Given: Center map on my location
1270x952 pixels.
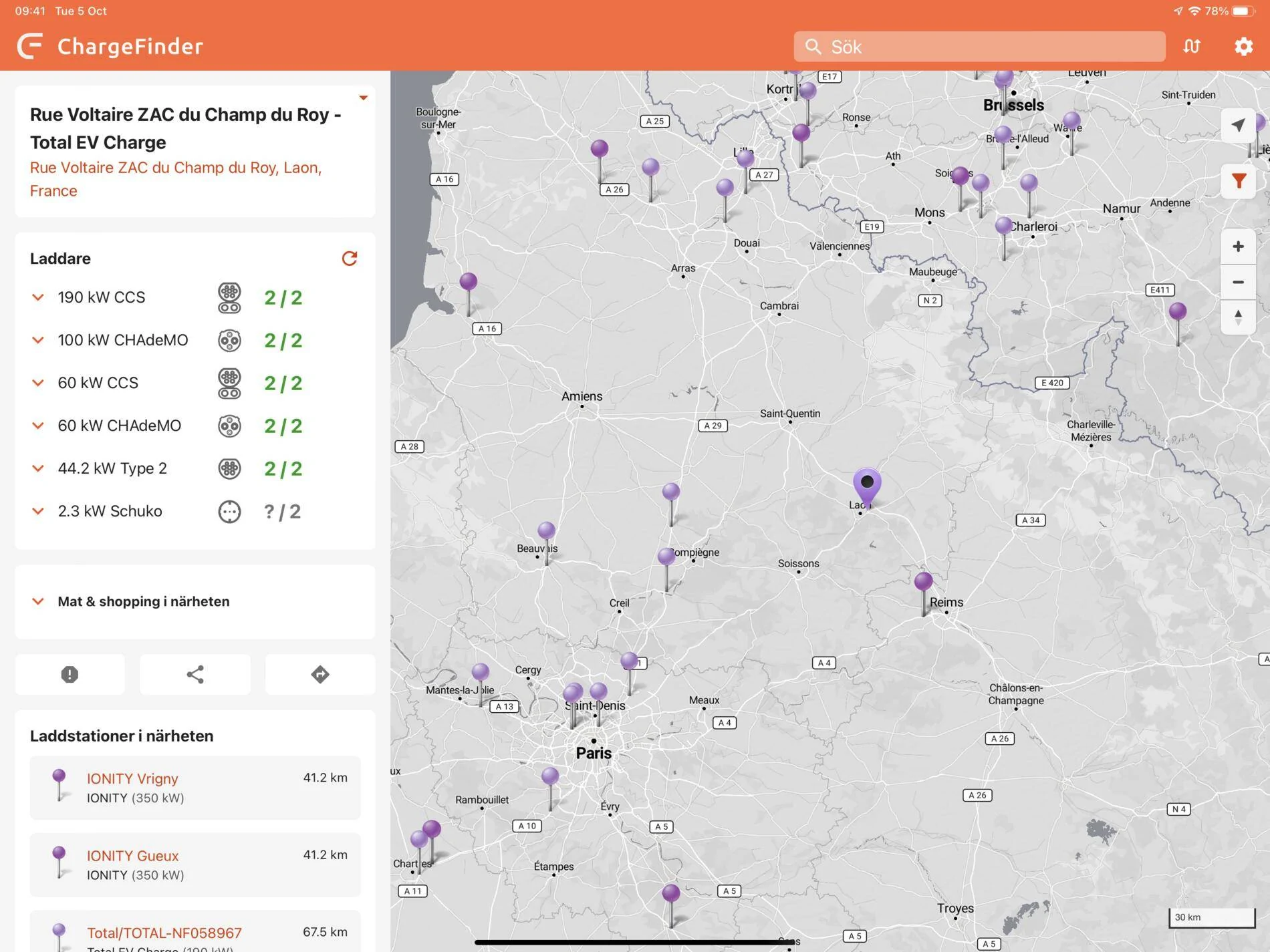Looking at the screenshot, I should (1238, 125).
